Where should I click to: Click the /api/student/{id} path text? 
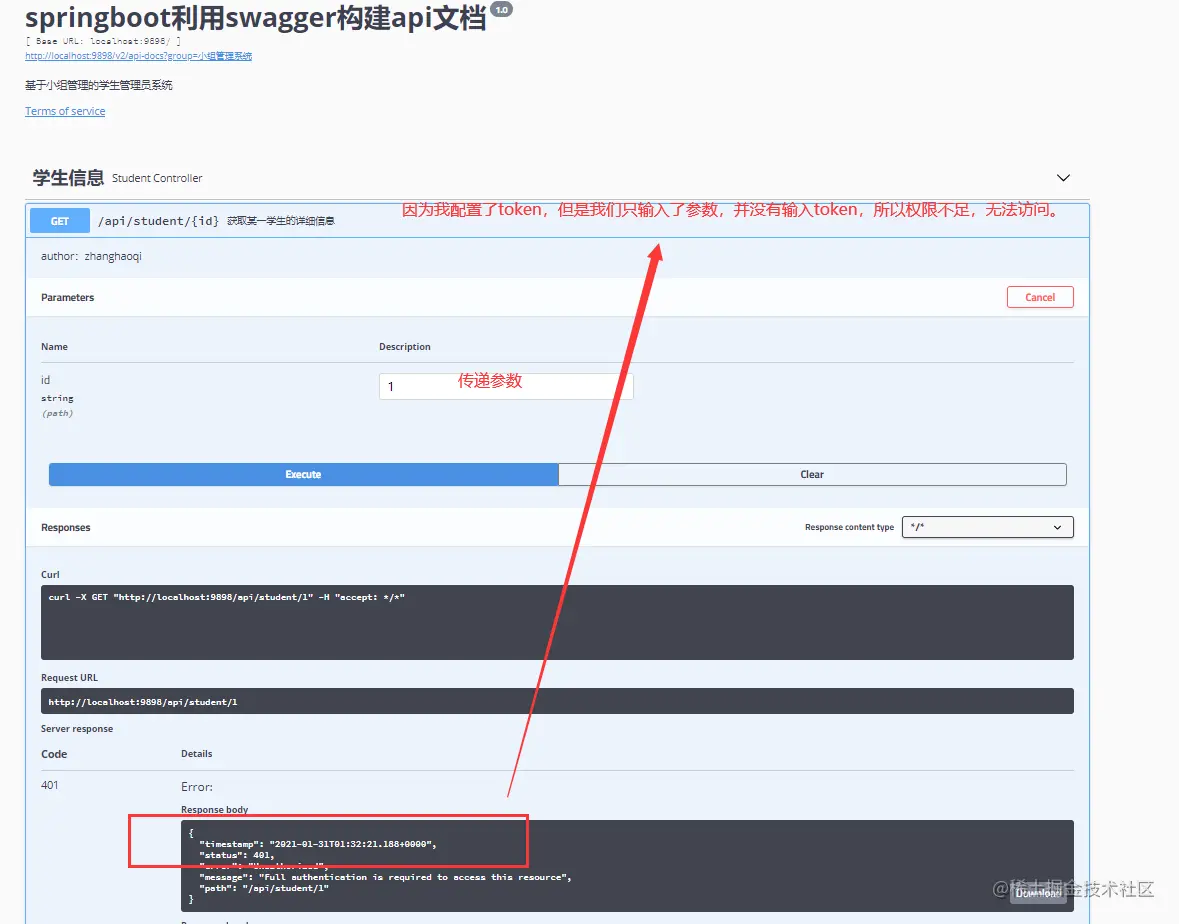(x=159, y=221)
